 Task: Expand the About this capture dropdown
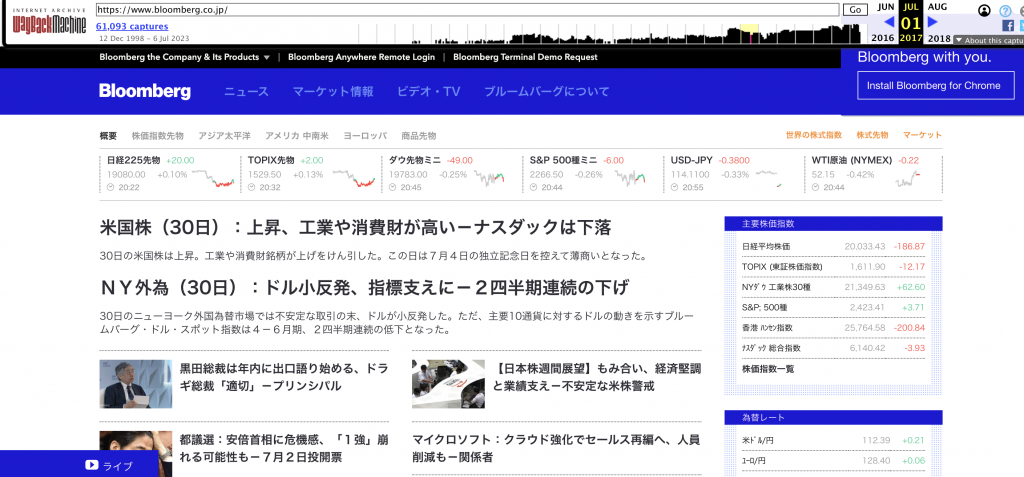click(x=988, y=40)
